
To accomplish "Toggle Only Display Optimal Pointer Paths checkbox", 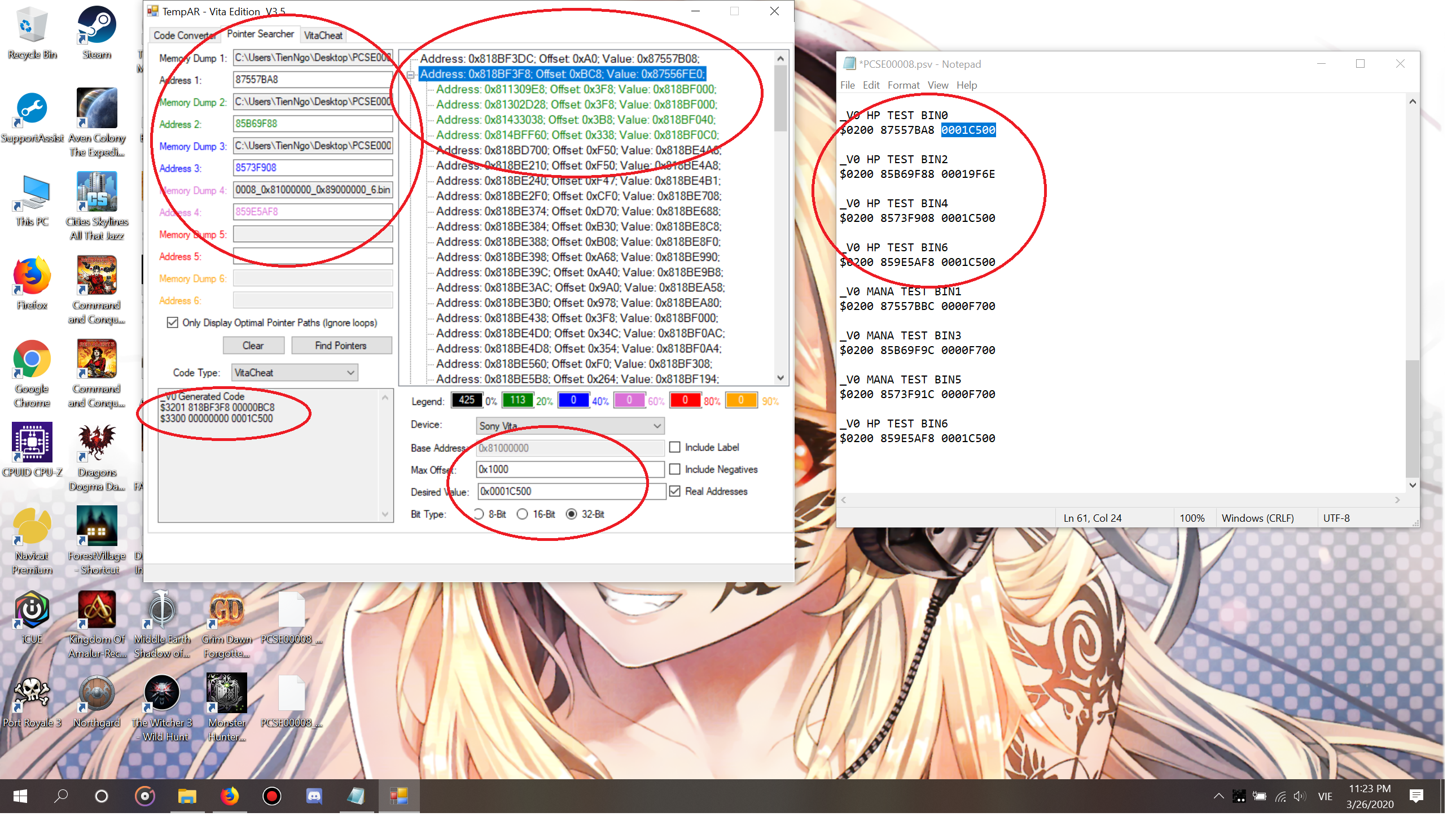I will tap(172, 323).
